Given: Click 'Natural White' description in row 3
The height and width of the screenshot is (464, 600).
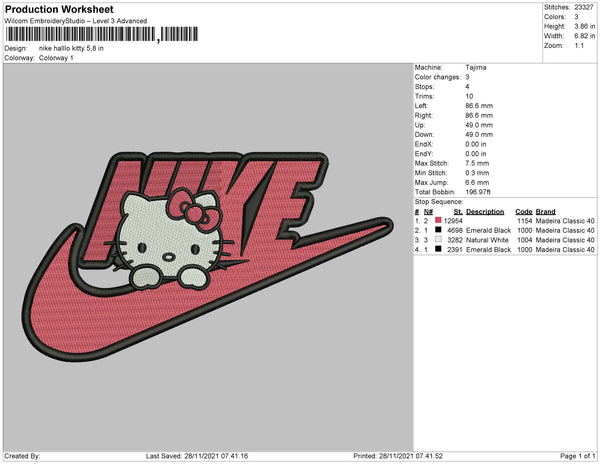Looking at the screenshot, I should (487, 240).
